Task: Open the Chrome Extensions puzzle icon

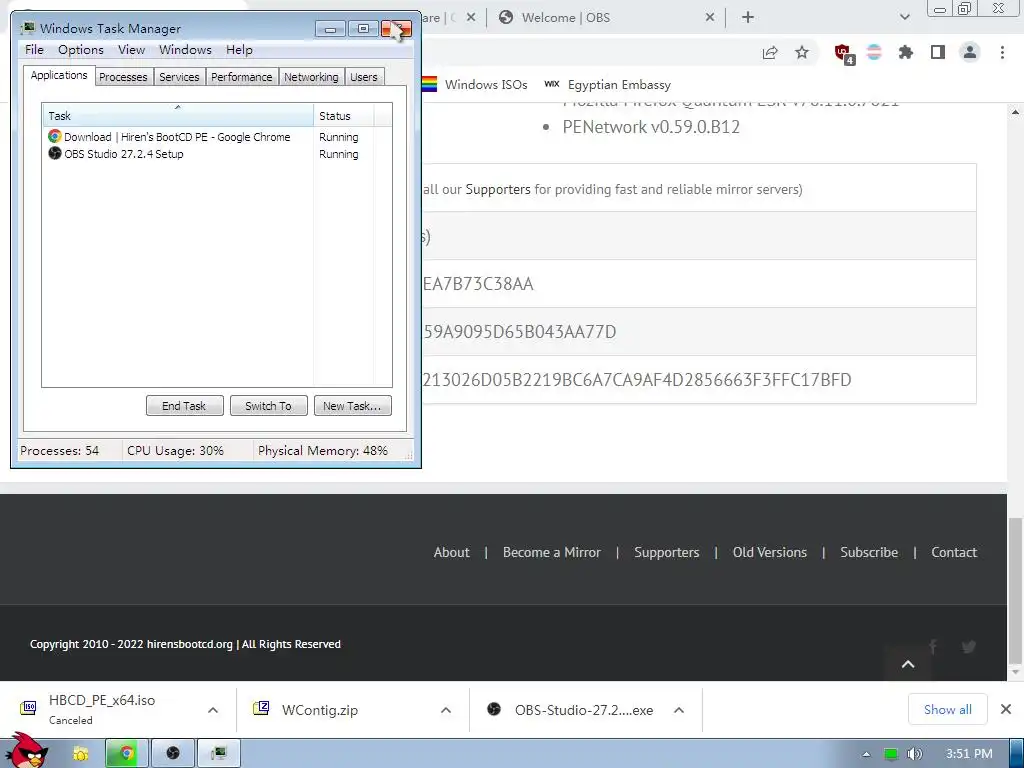Action: click(905, 53)
